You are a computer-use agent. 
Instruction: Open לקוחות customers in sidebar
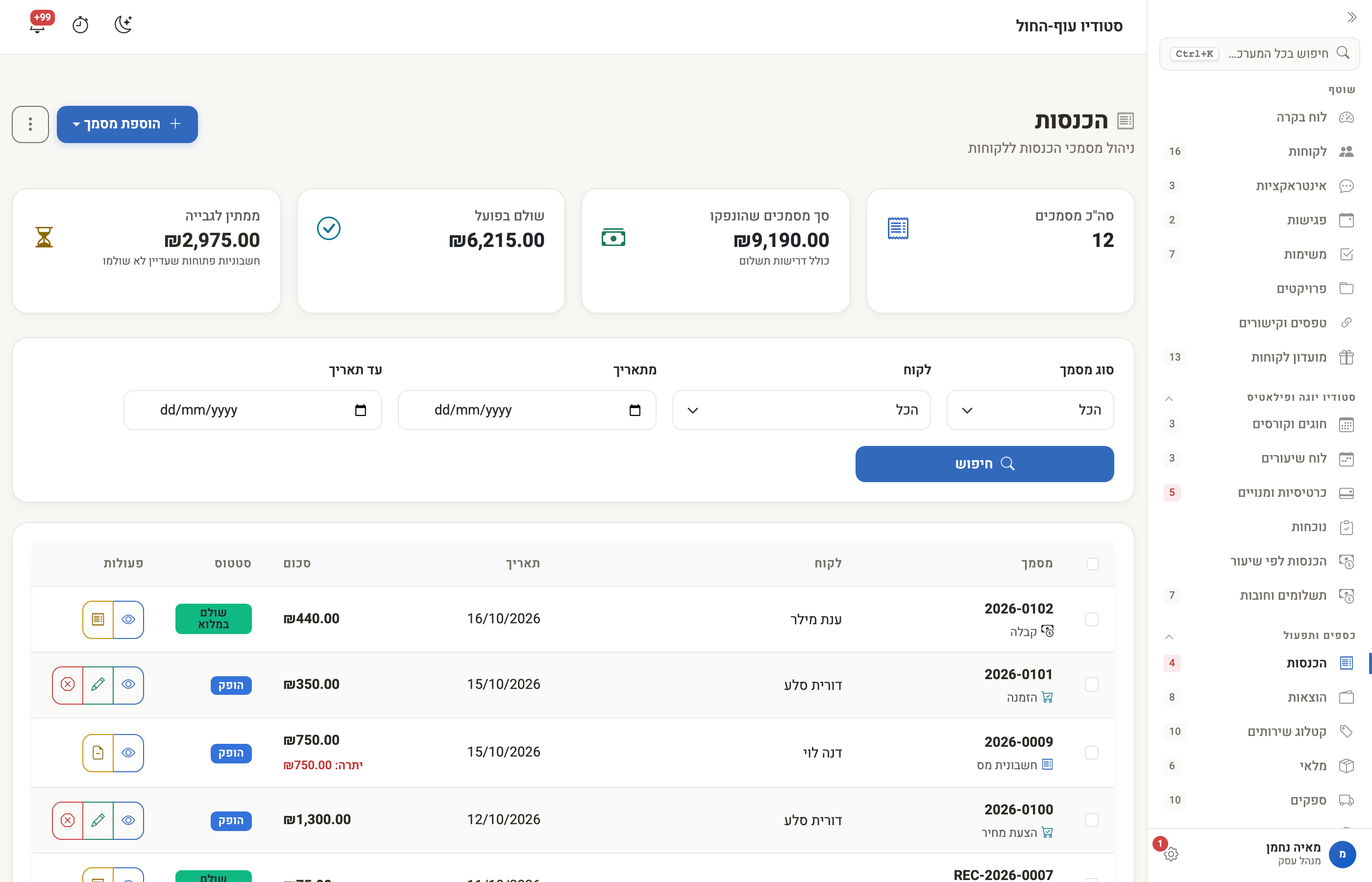tap(1259, 151)
